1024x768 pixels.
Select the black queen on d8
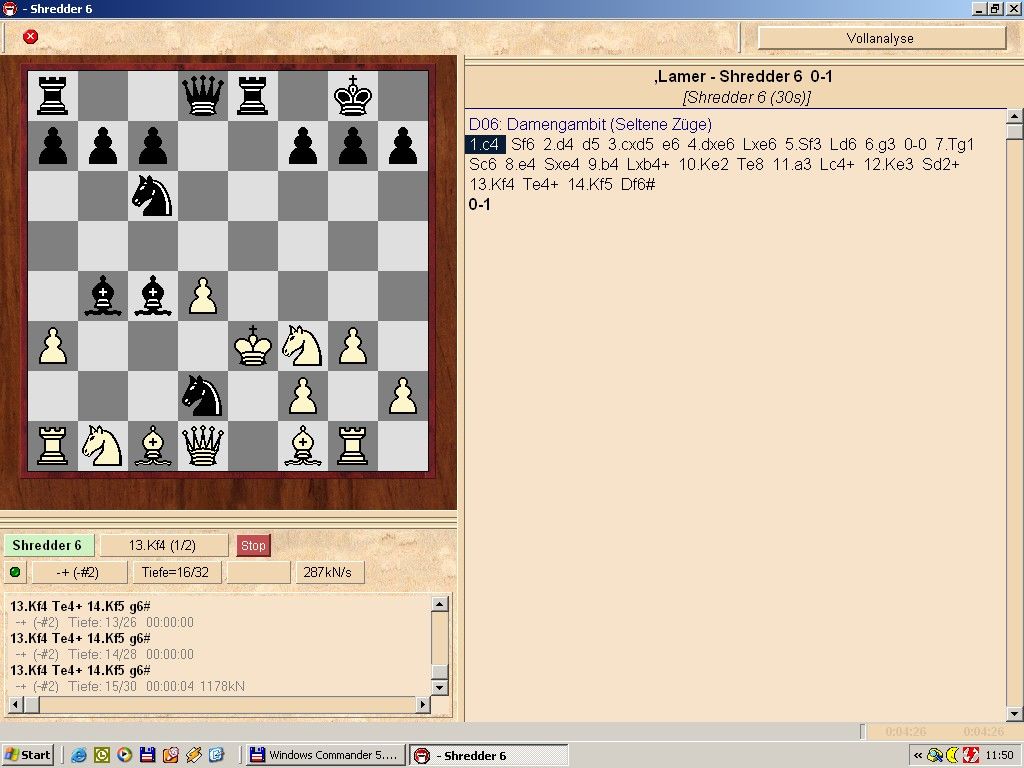point(203,96)
